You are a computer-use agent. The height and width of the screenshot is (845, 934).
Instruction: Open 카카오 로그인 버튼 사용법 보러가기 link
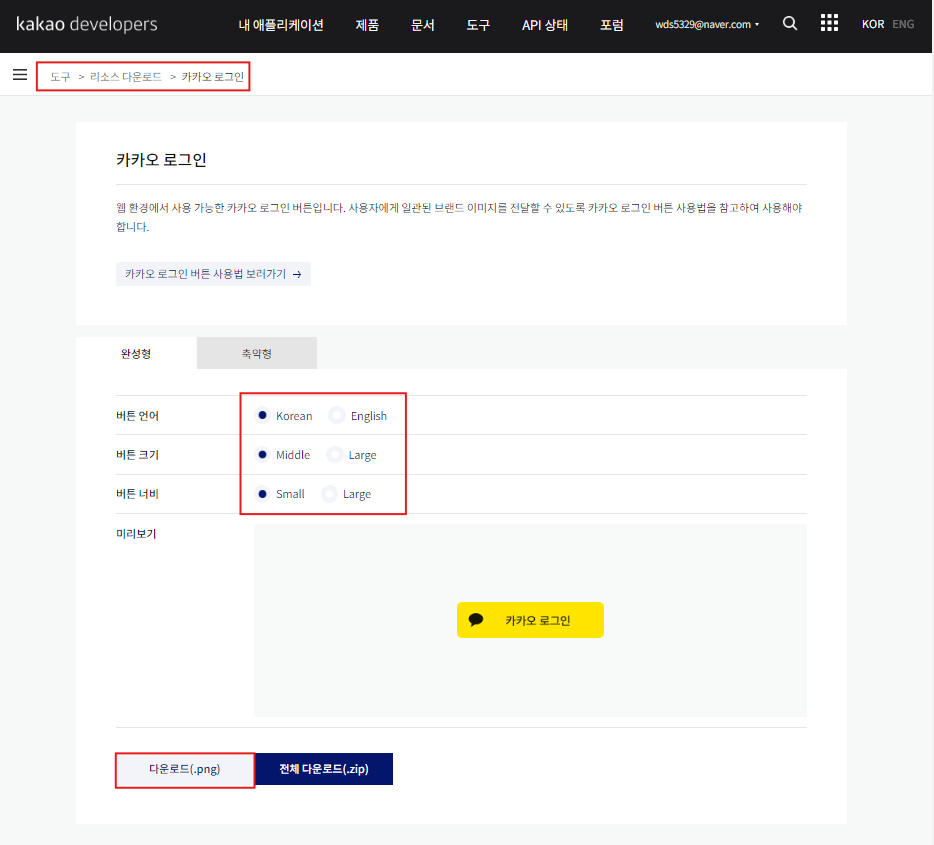[213, 274]
